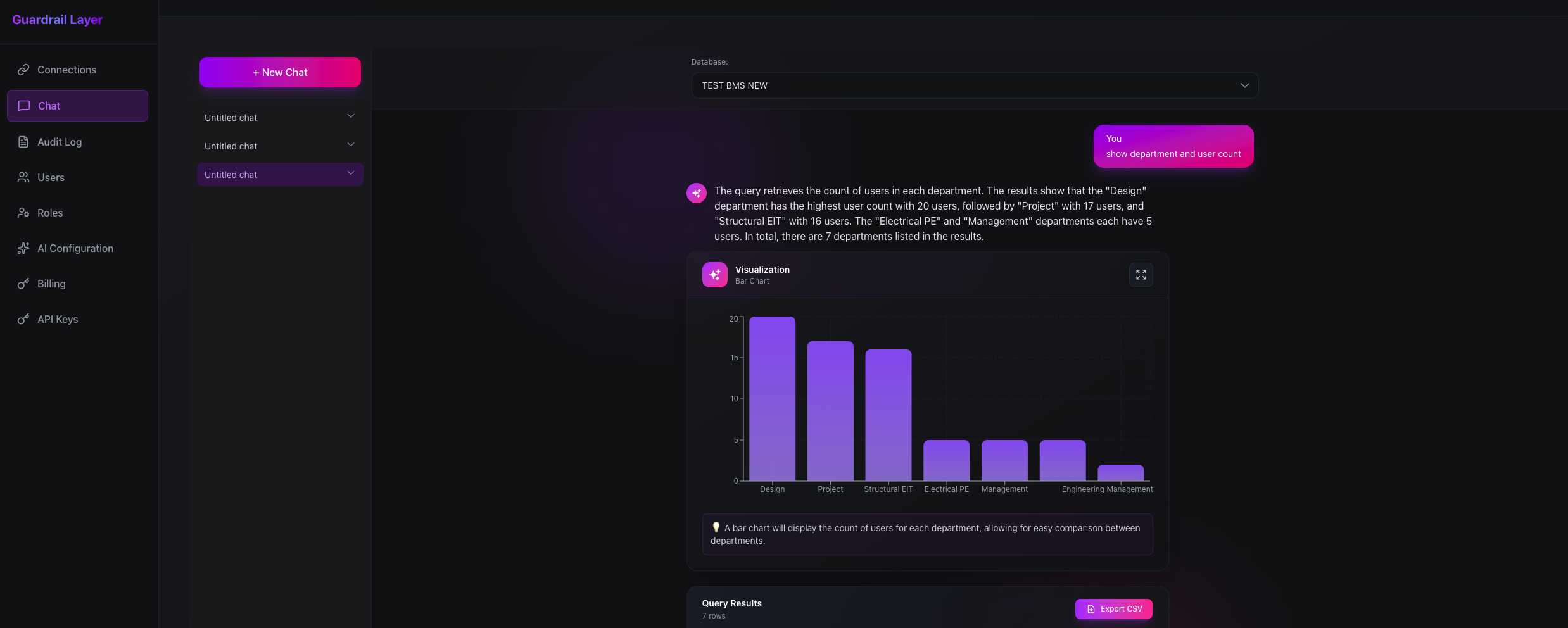
Task: Expand the selected third Untitled chat chevron
Action: click(x=351, y=173)
